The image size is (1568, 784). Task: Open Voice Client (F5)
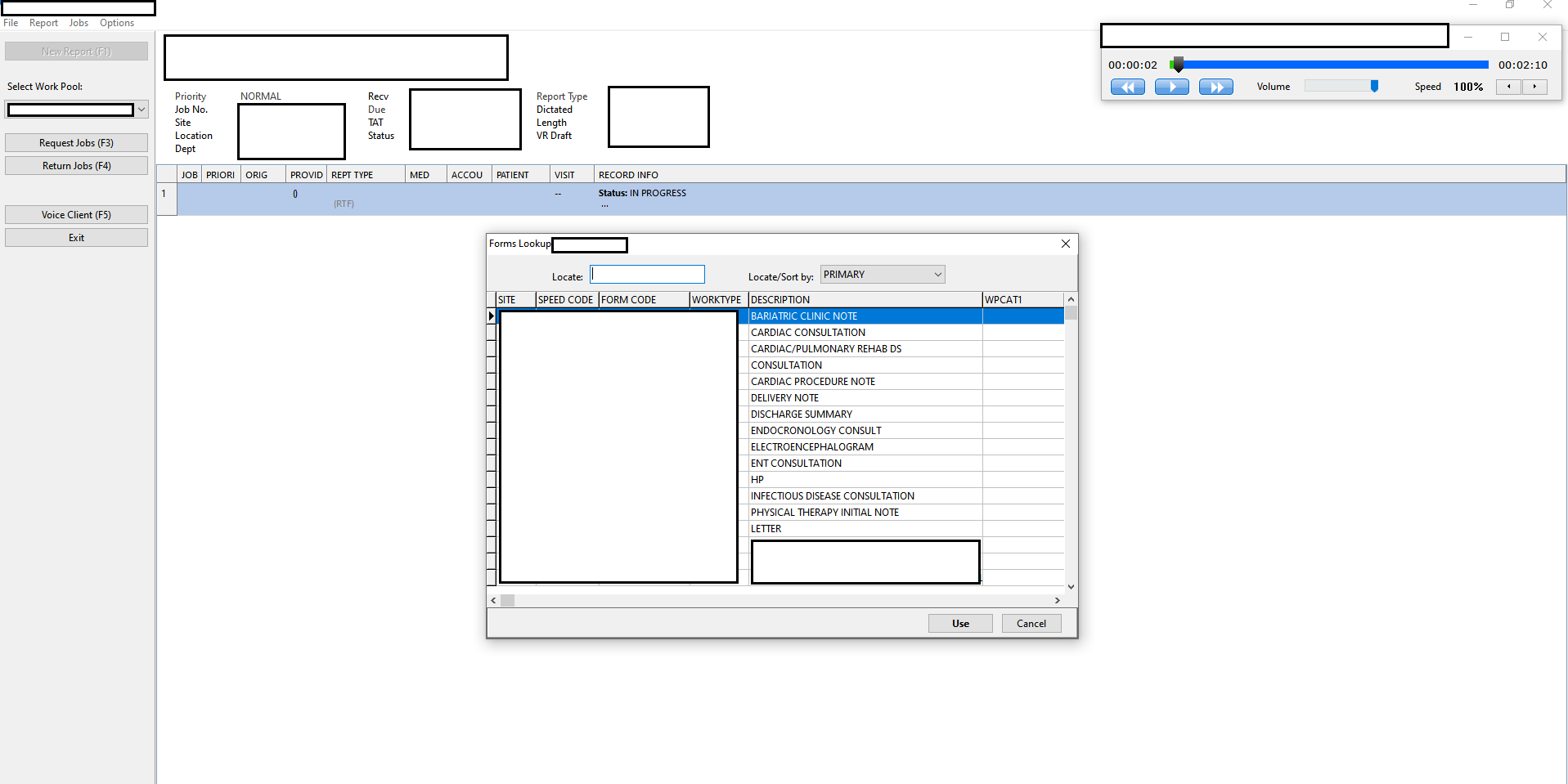pyautogui.click(x=76, y=215)
